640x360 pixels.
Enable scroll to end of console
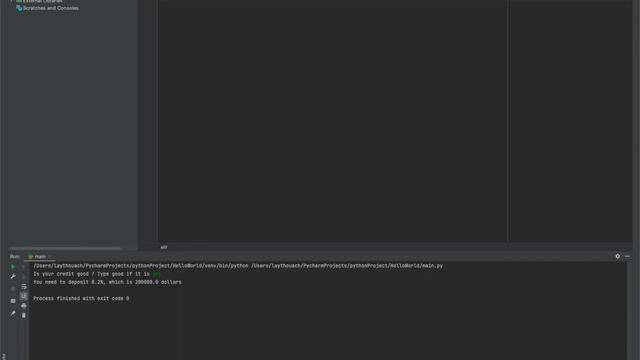point(24,296)
